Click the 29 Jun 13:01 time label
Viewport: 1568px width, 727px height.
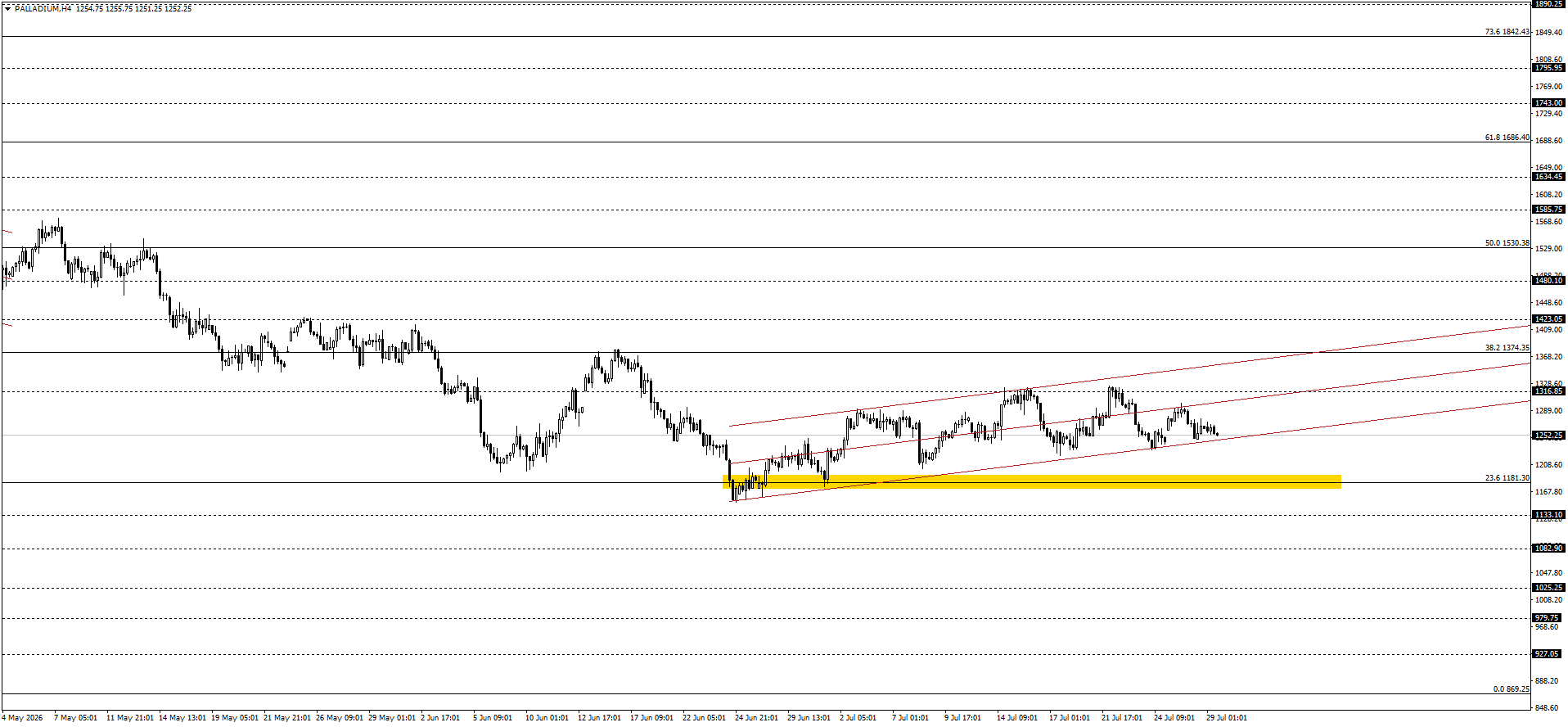pyautogui.click(x=809, y=718)
